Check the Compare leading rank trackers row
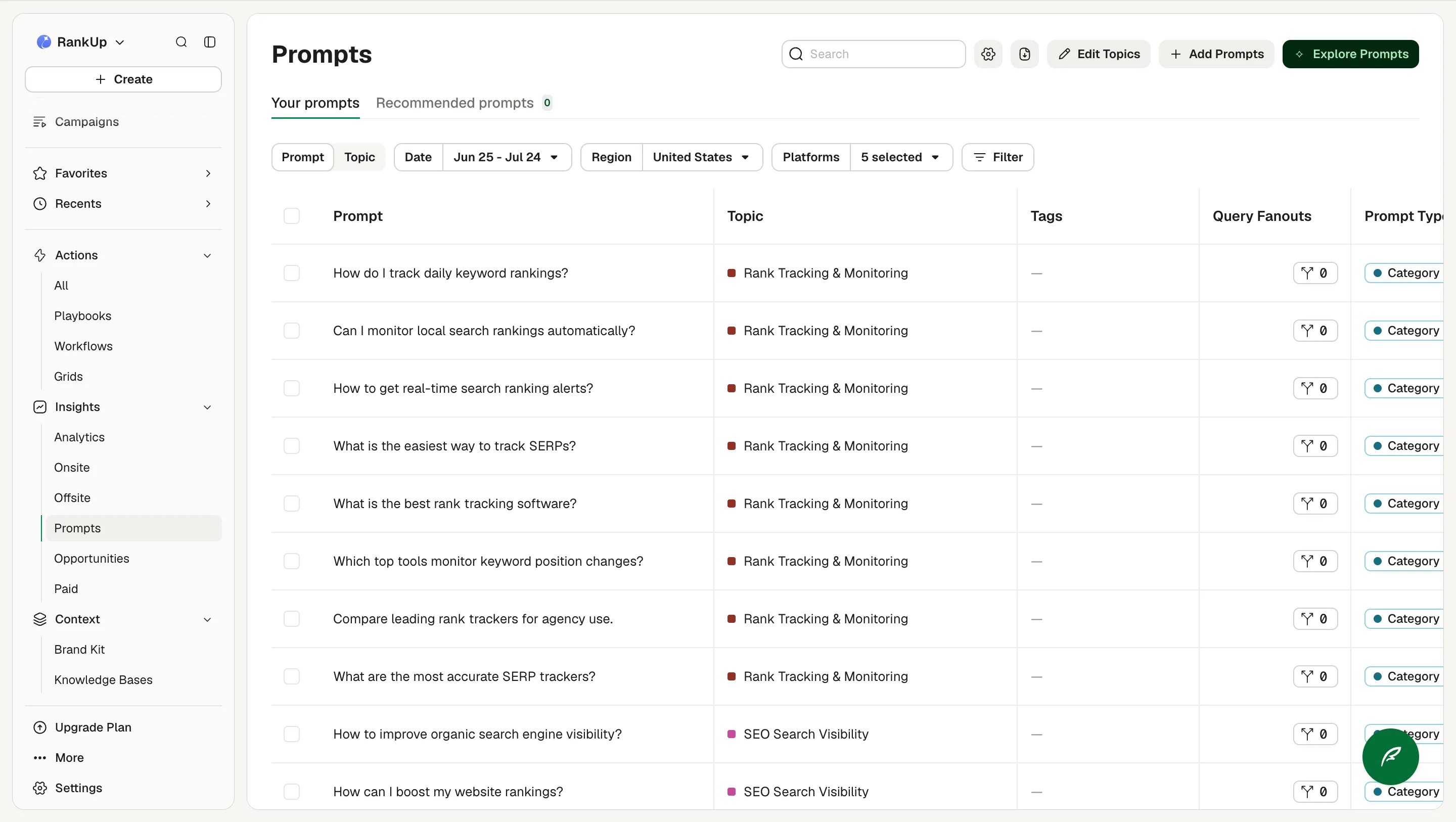 pos(291,618)
